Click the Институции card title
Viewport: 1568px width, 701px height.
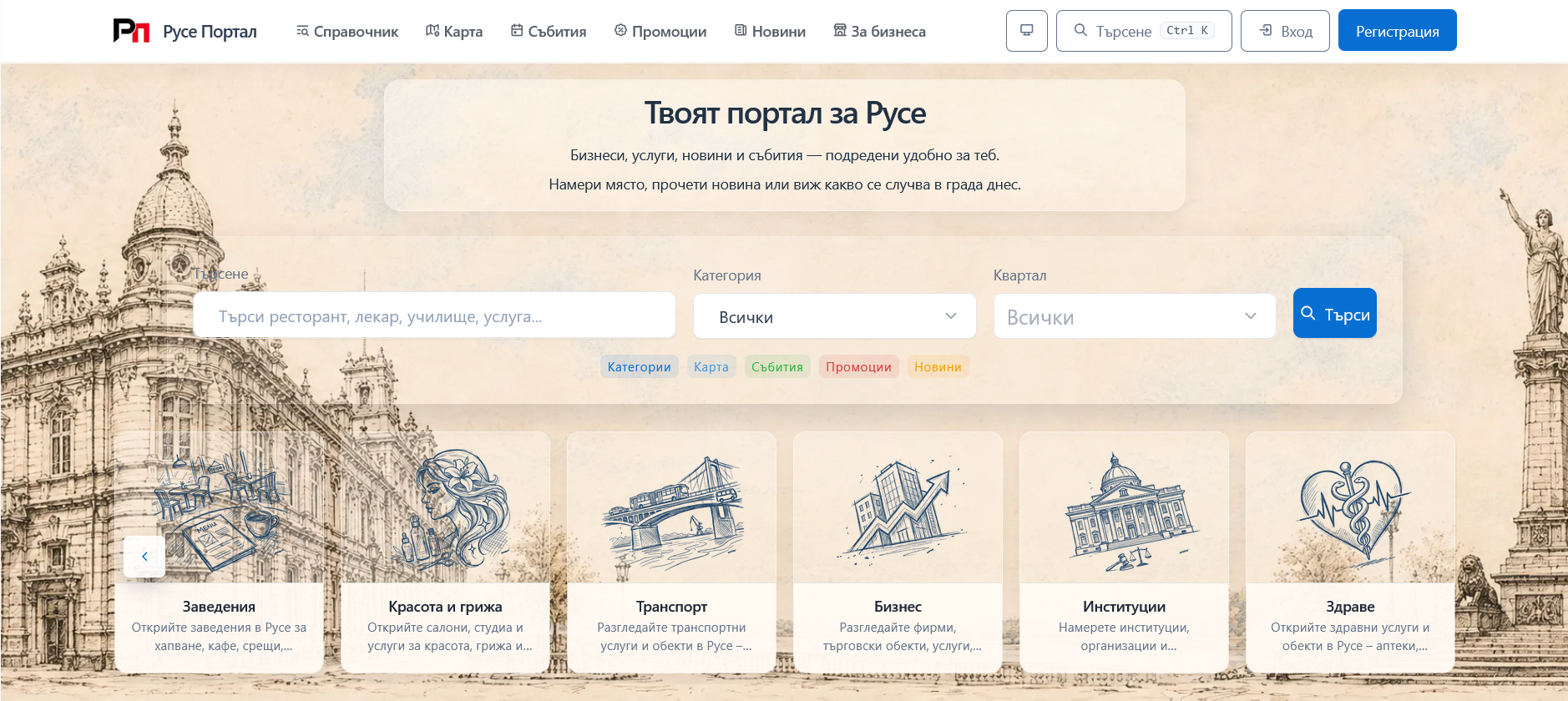1125,607
